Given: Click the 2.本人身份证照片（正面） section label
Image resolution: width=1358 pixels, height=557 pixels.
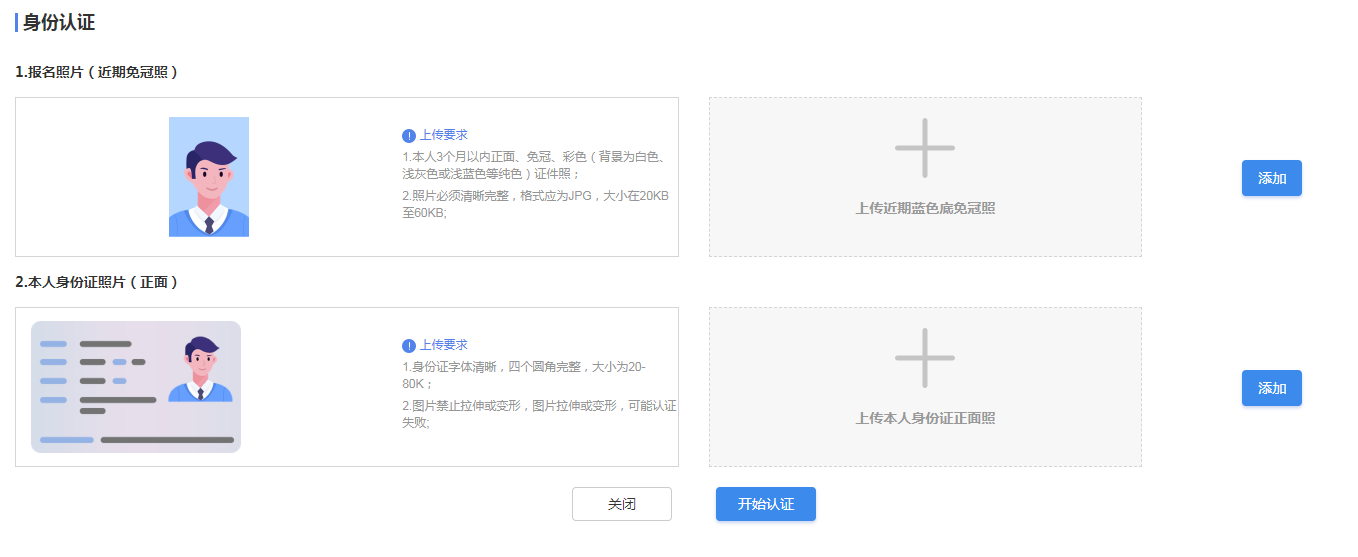Looking at the screenshot, I should pyautogui.click(x=97, y=282).
